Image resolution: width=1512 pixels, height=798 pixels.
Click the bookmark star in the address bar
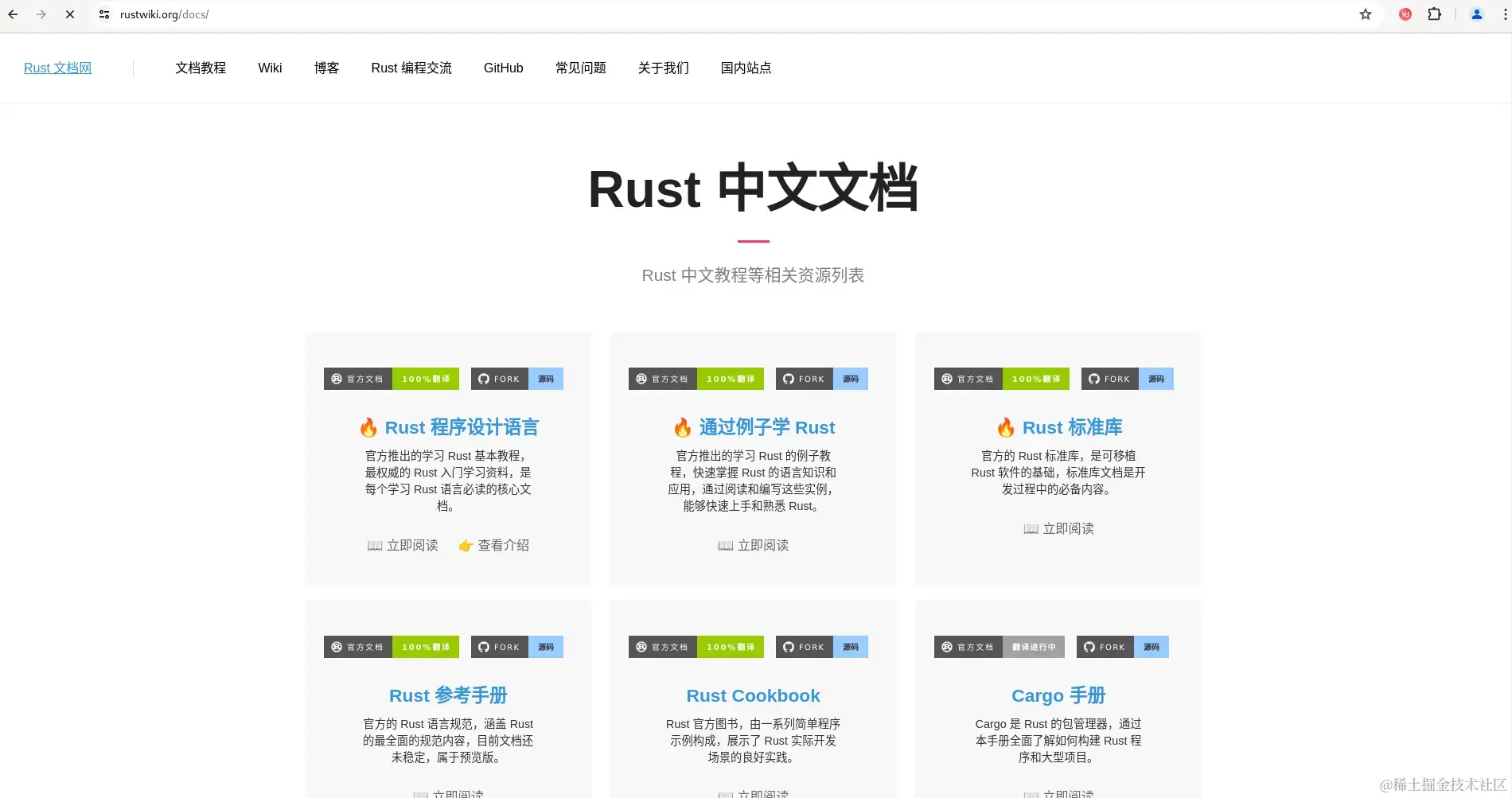[1366, 14]
